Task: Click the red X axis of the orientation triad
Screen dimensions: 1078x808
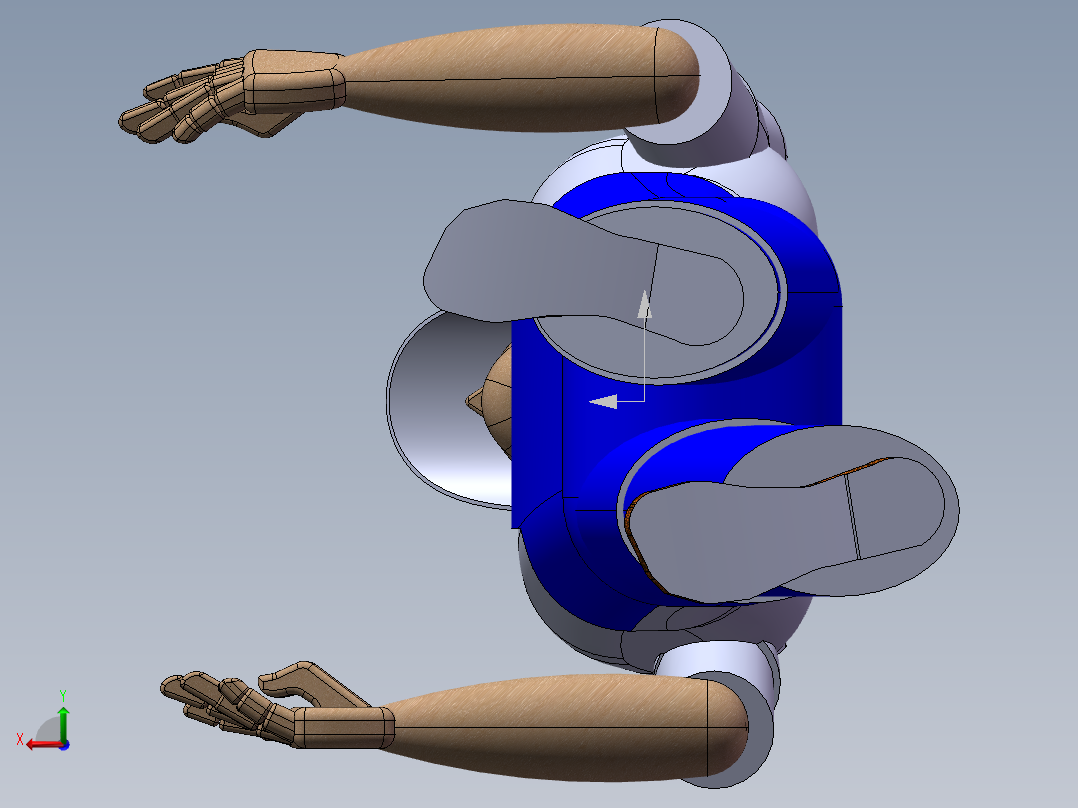Action: [43, 745]
